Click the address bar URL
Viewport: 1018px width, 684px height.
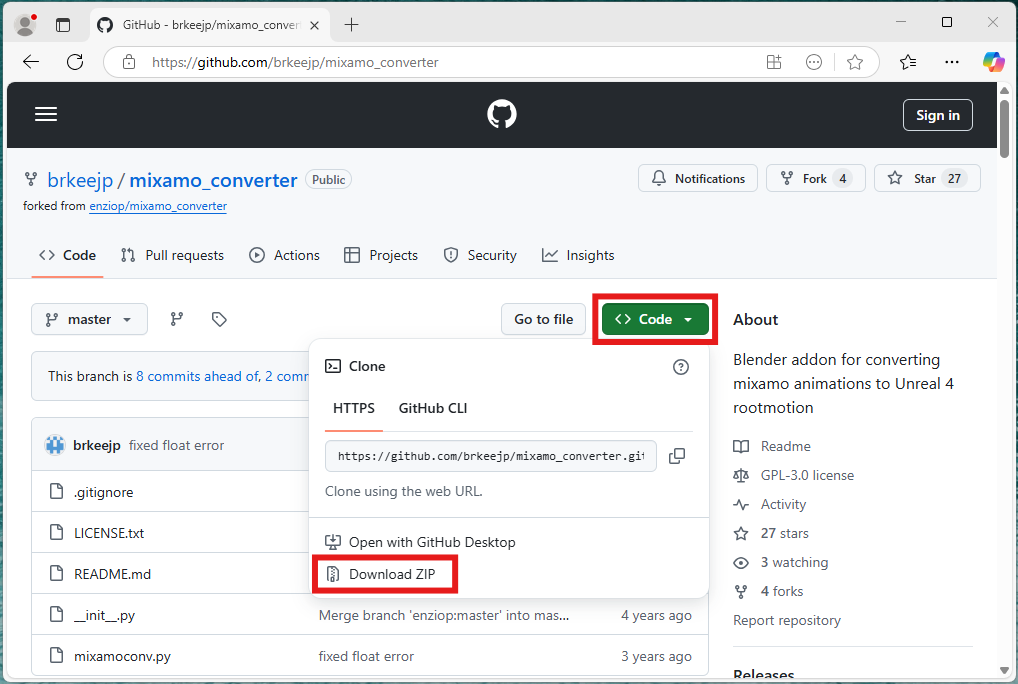click(295, 62)
